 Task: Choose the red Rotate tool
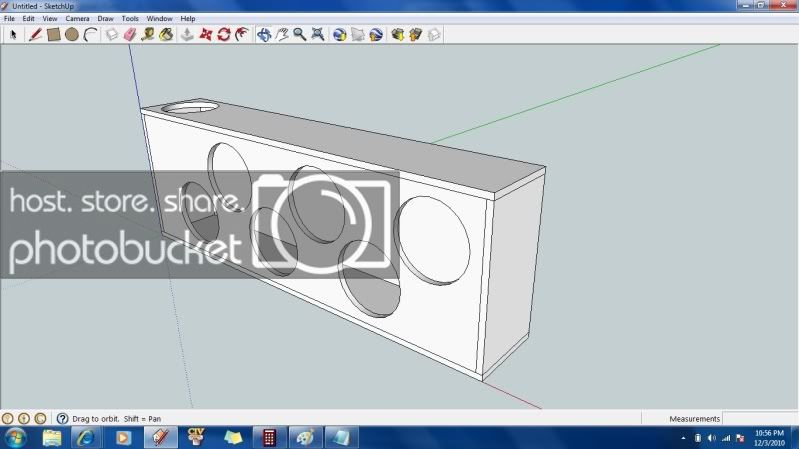pyautogui.click(x=224, y=35)
